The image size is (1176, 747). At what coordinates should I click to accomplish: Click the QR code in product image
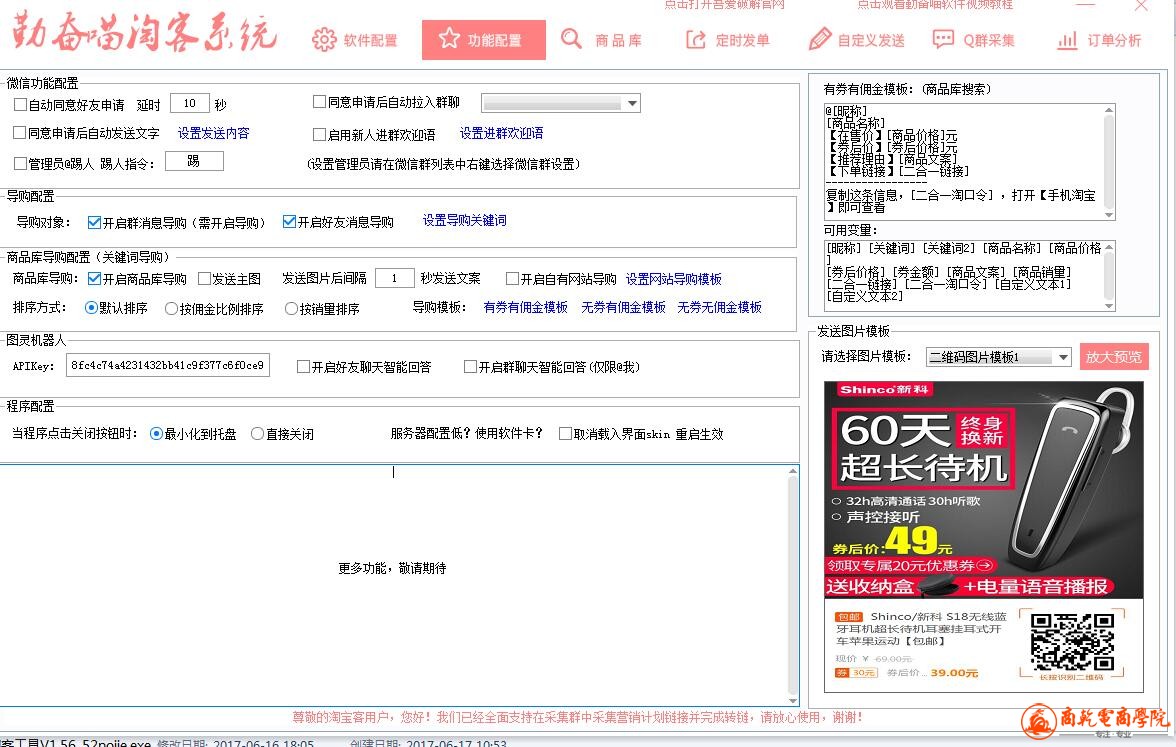(x=1072, y=642)
